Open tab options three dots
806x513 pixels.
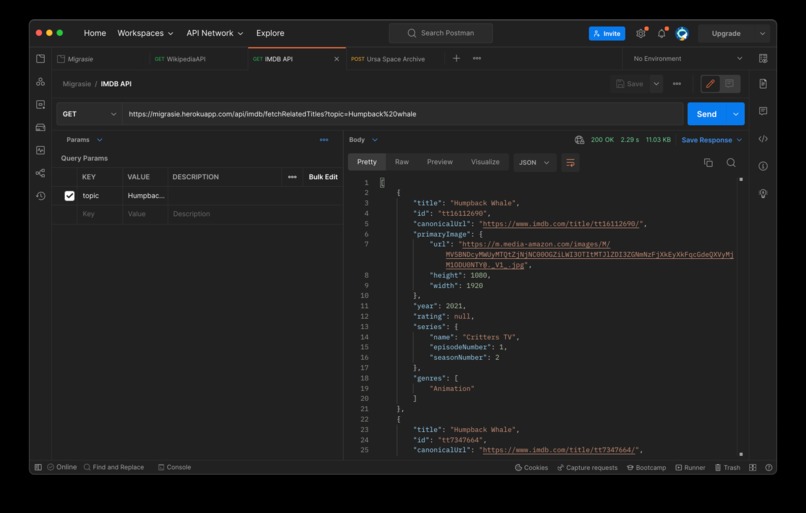[x=477, y=59]
